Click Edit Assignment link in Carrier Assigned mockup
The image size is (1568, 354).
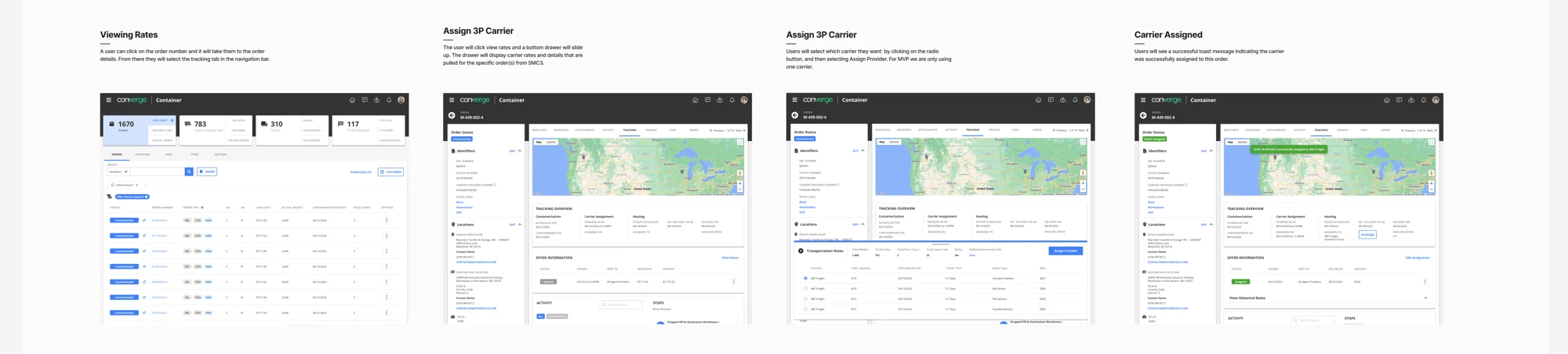pyautogui.click(x=1417, y=258)
